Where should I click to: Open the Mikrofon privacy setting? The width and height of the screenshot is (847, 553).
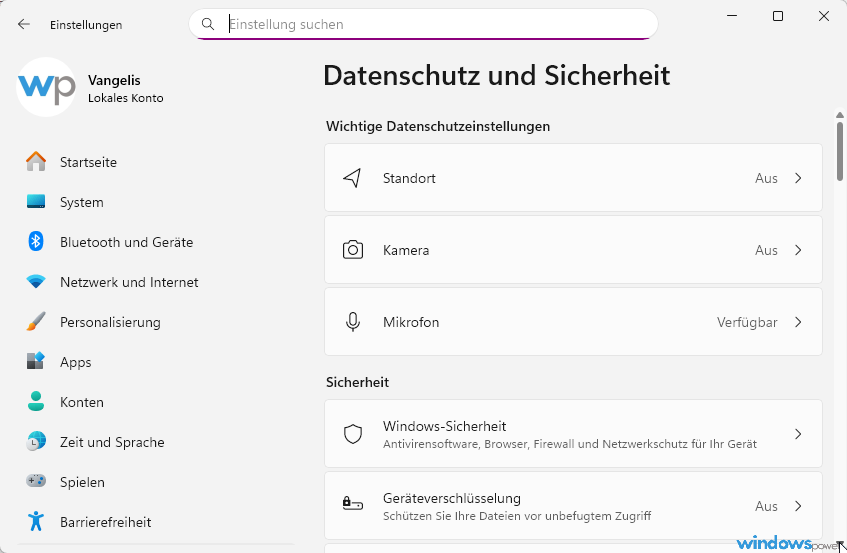tap(573, 322)
